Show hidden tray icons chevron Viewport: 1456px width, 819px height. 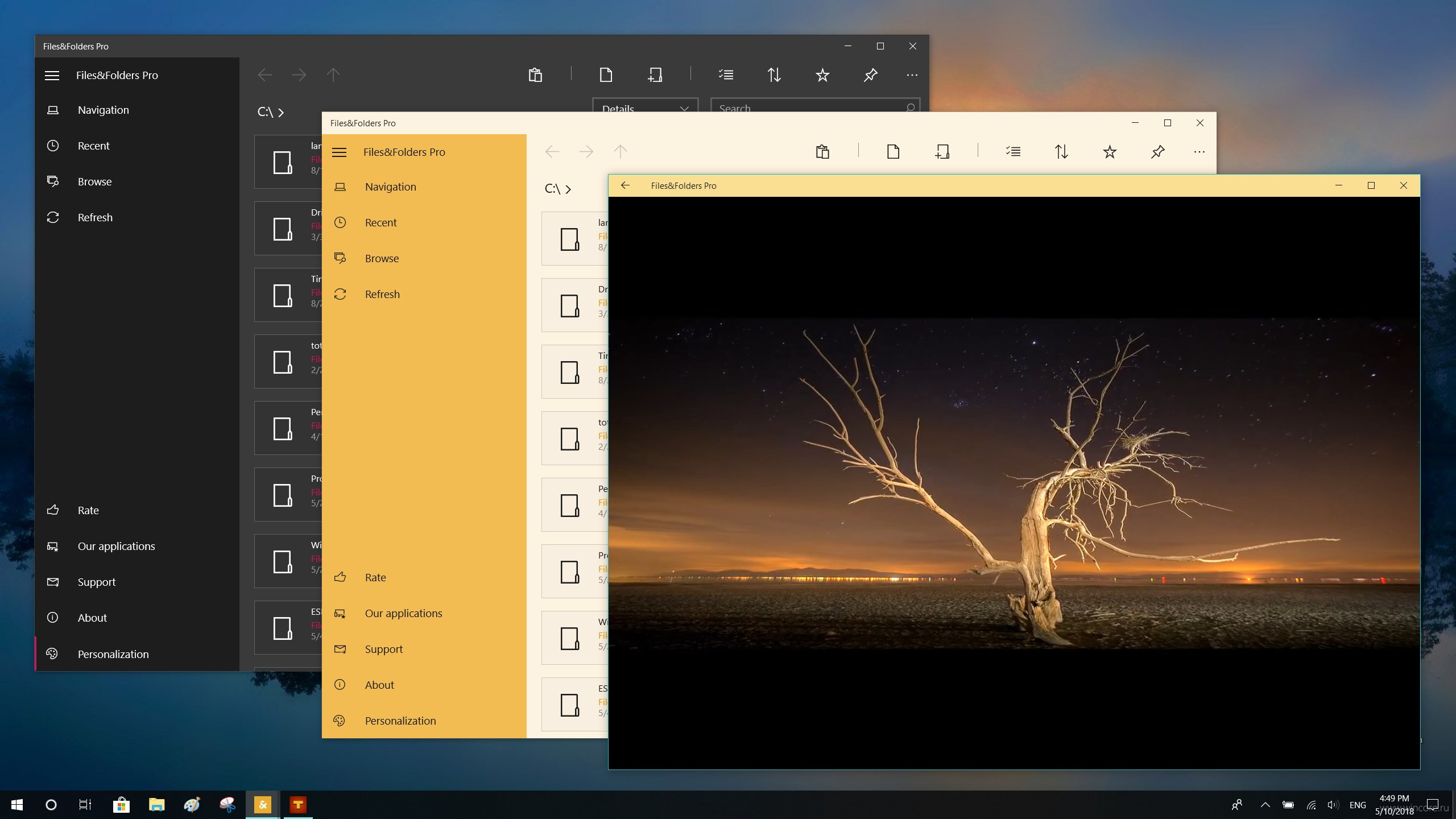click(1265, 805)
